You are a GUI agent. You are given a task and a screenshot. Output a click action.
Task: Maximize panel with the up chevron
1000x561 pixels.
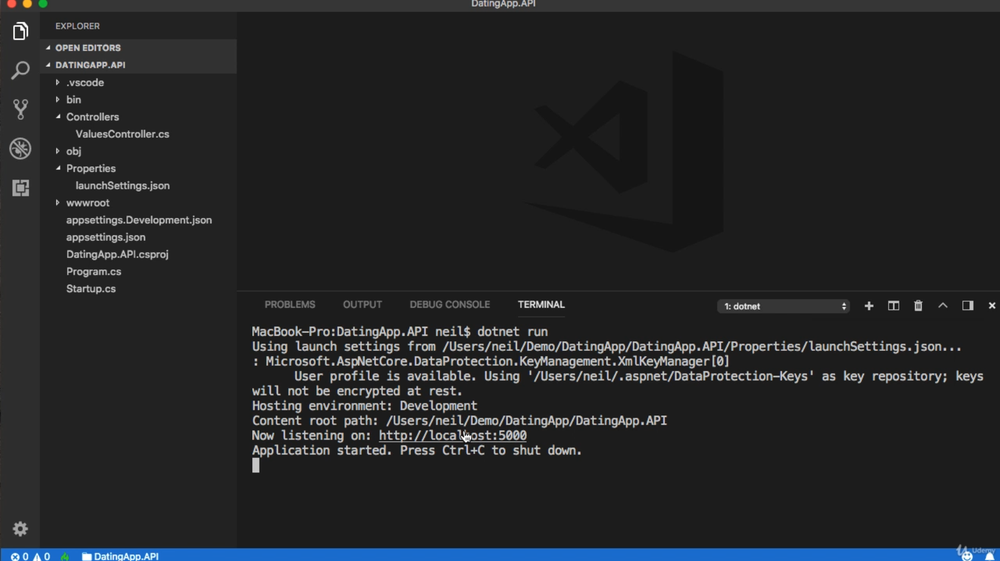pyautogui.click(x=943, y=306)
